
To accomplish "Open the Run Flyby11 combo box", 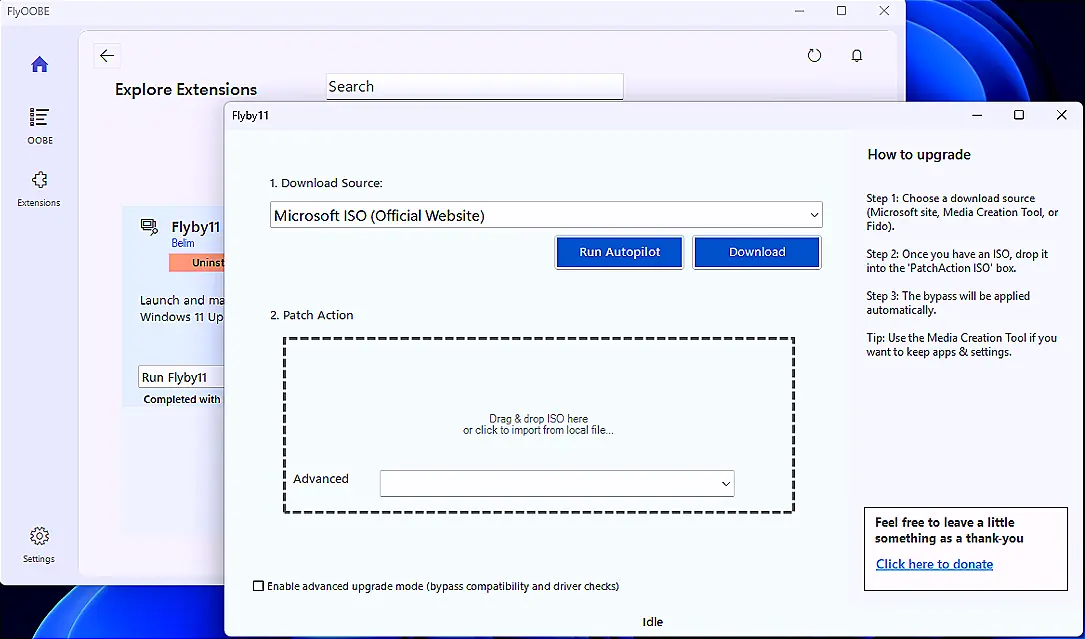I will (x=180, y=377).
